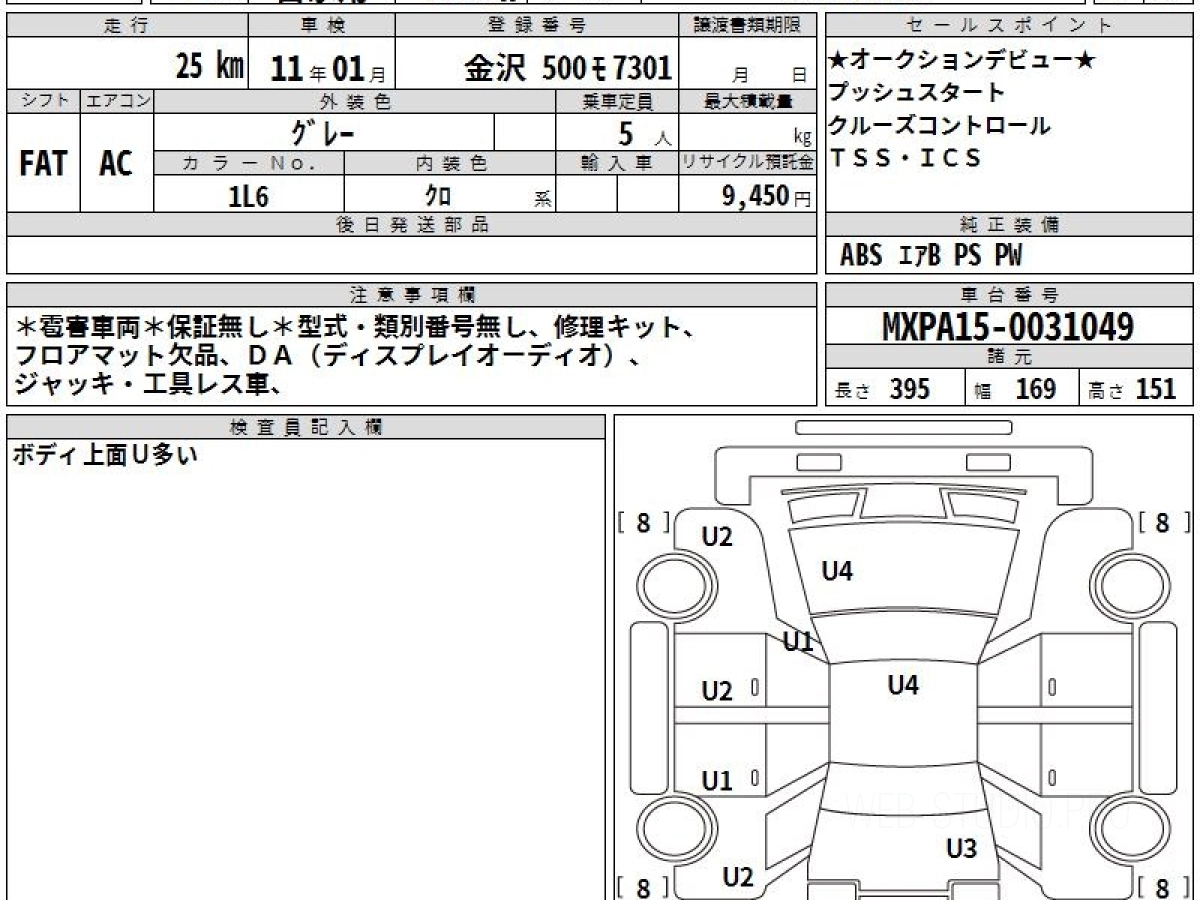
Task: Click exterior color value "グレー"
Action: pyautogui.click(x=322, y=132)
